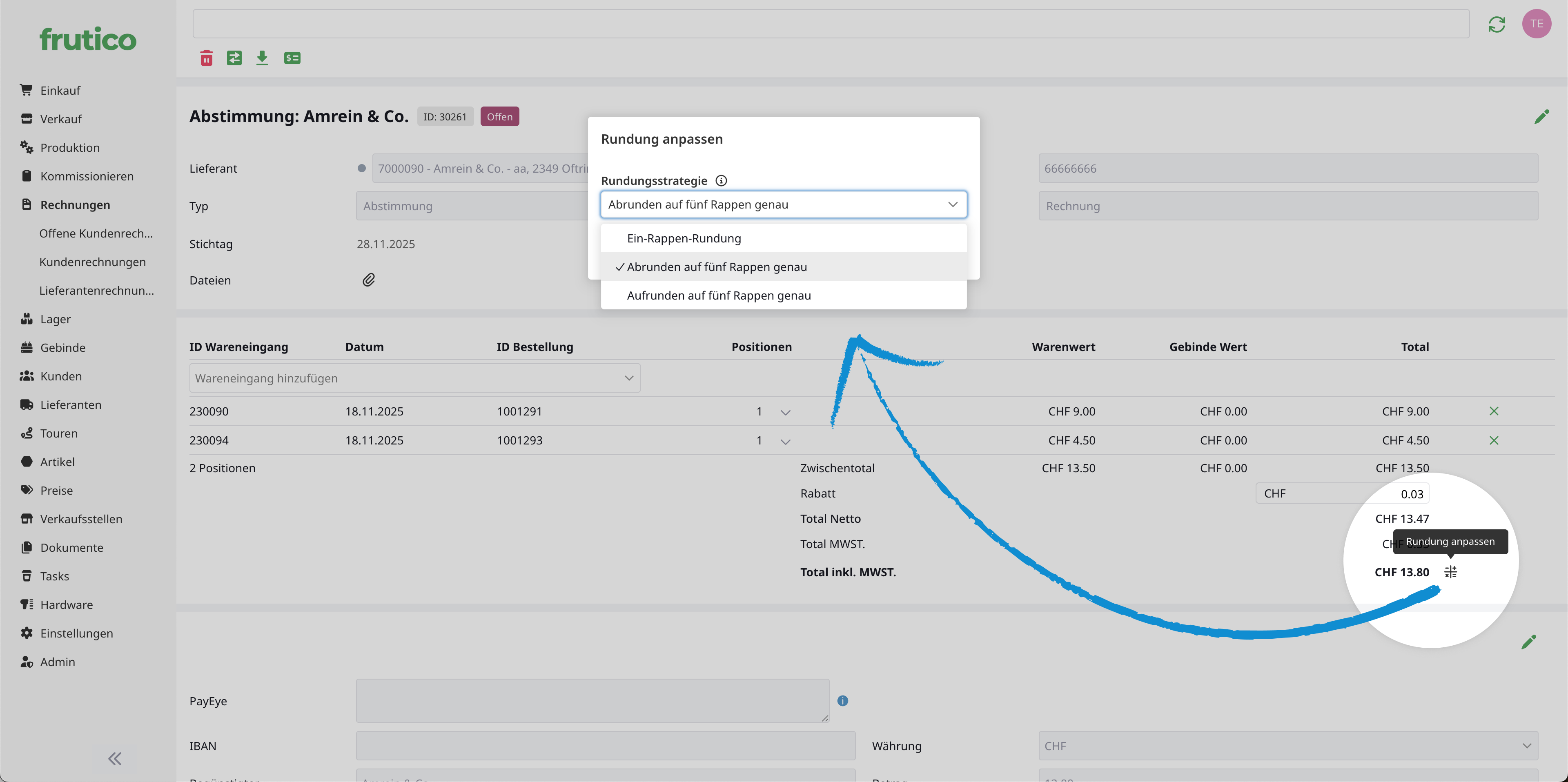Viewport: 1568px width, 782px height.
Task: Click the Rundungsstrategie info icon
Action: pos(721,181)
